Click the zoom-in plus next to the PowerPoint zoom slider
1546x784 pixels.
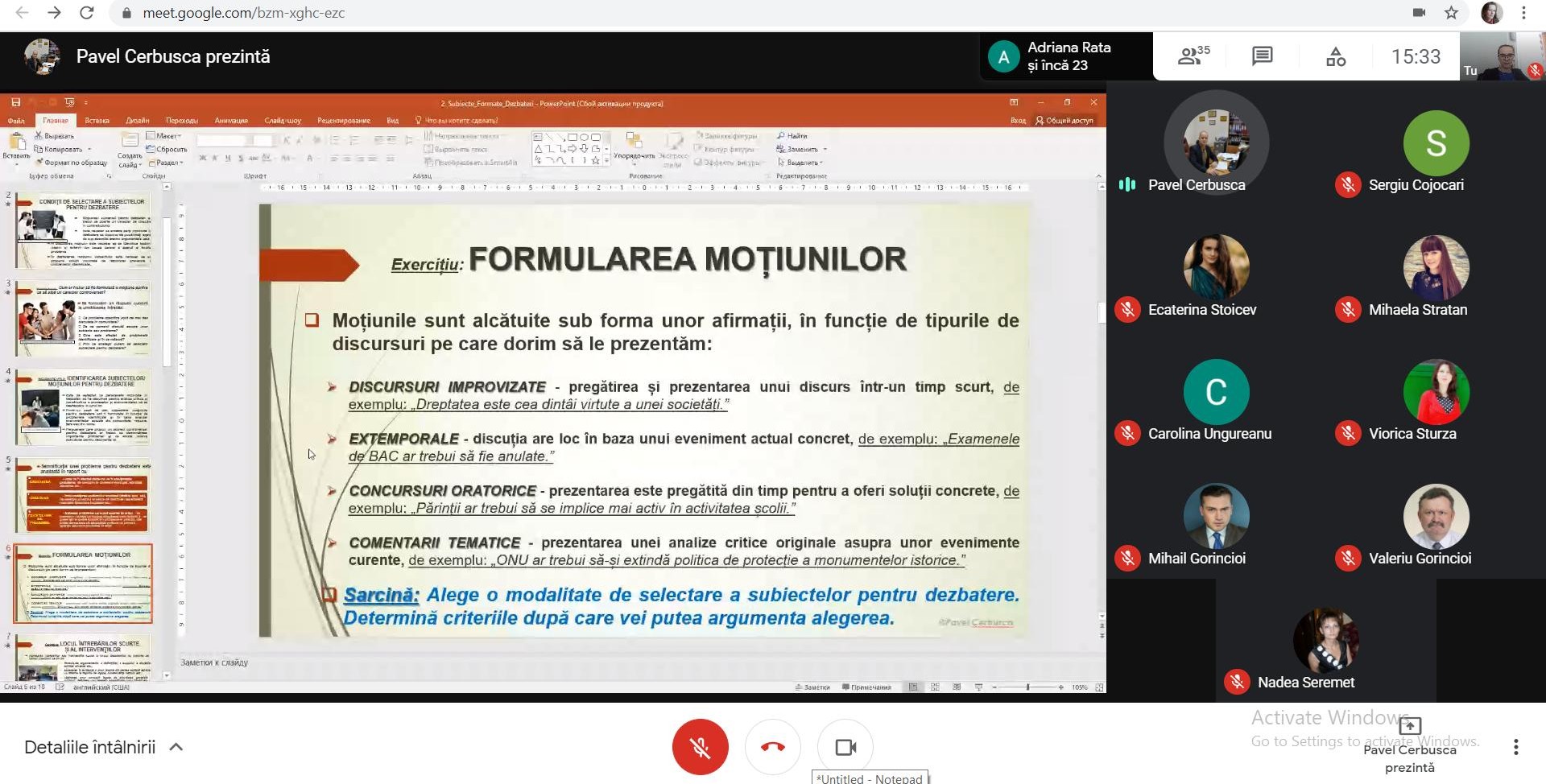(x=1061, y=687)
